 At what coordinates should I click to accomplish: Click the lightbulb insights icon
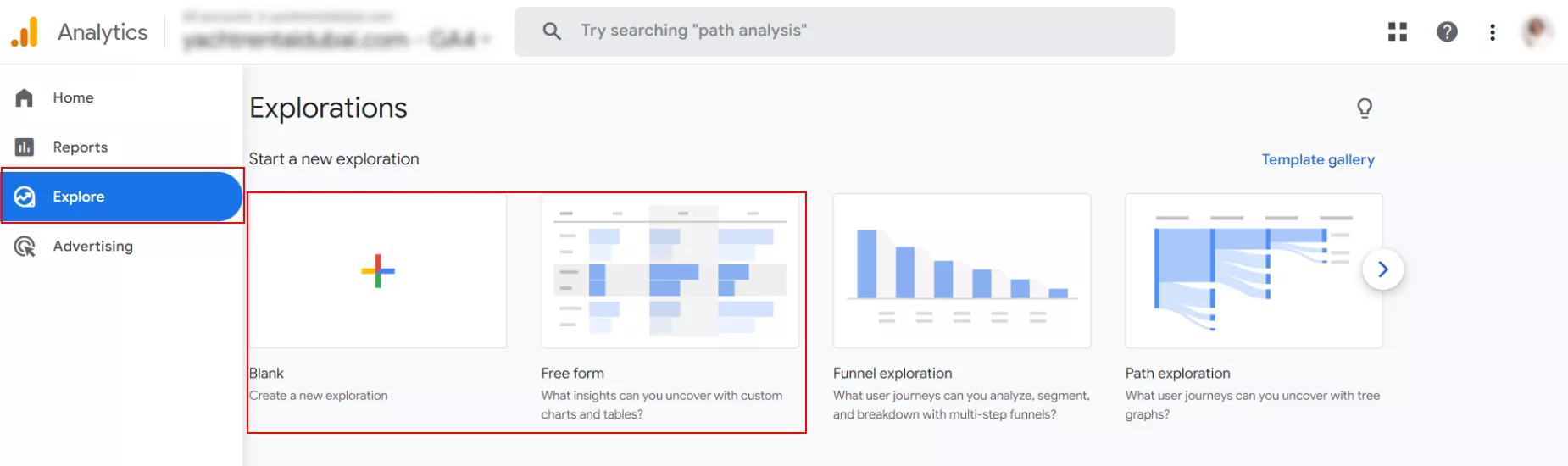(1365, 108)
